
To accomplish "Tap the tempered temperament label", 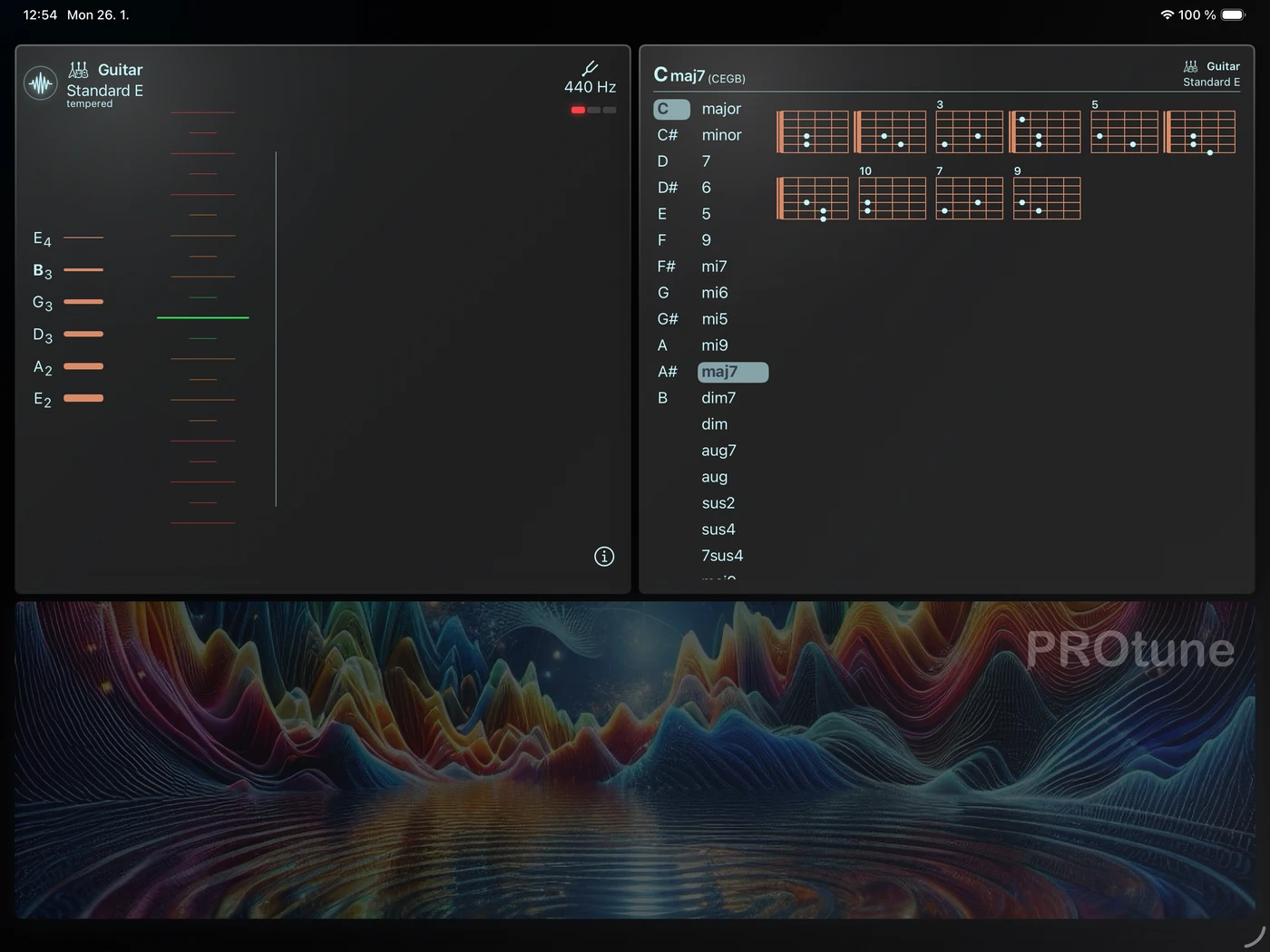I will (90, 104).
